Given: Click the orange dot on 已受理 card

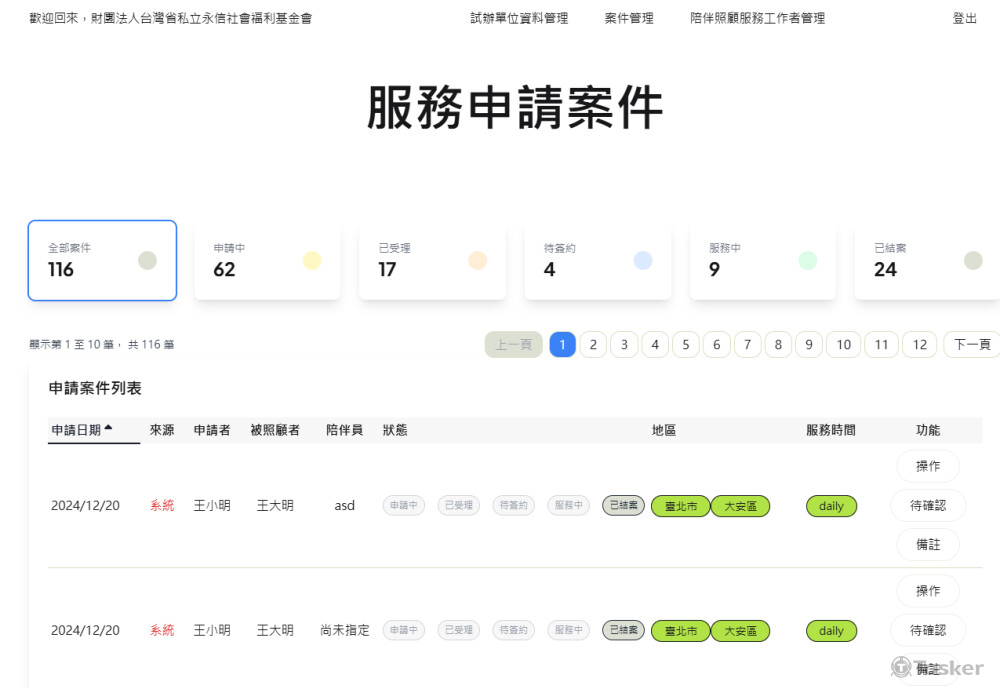Looking at the screenshot, I should [x=477, y=261].
